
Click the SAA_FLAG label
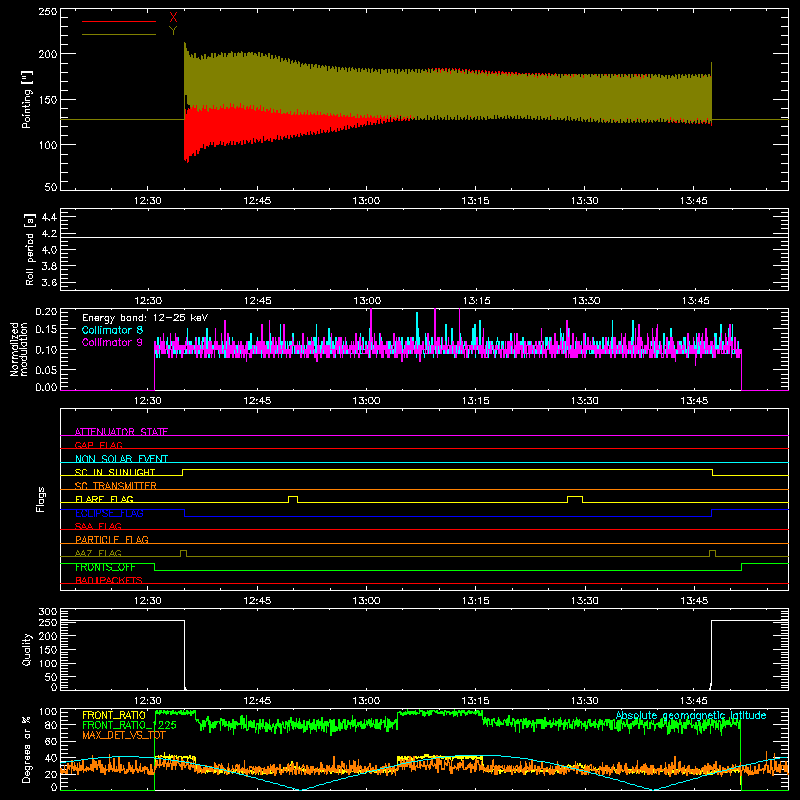coord(98,526)
